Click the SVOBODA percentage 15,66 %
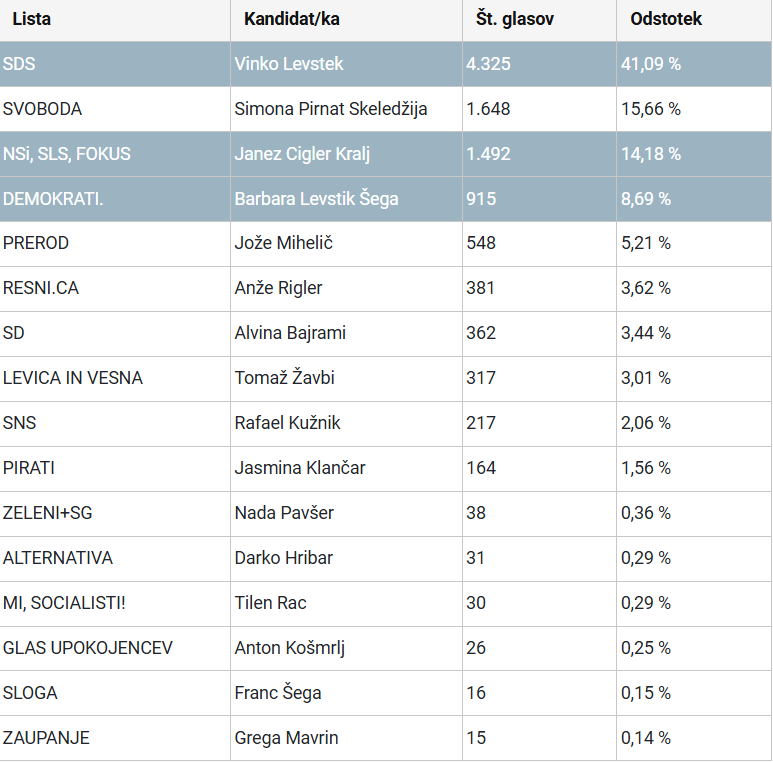Viewport: 773px width, 763px height. [x=651, y=109]
